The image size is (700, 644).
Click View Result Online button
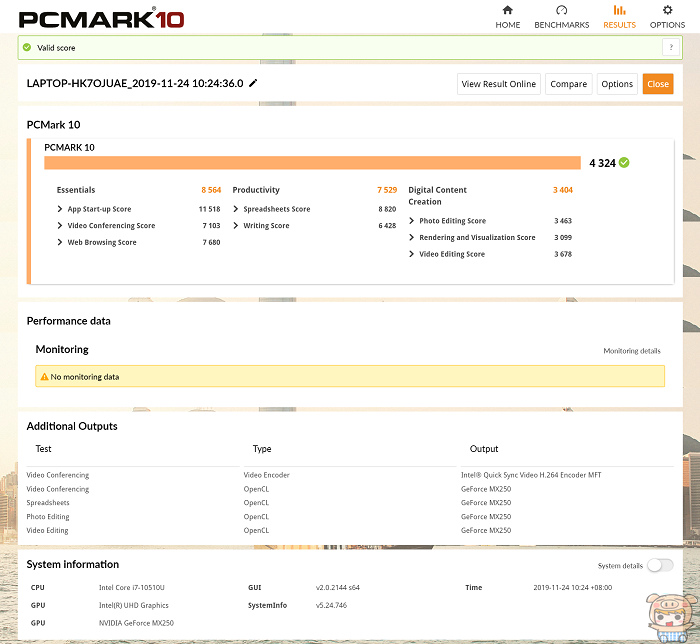point(499,84)
